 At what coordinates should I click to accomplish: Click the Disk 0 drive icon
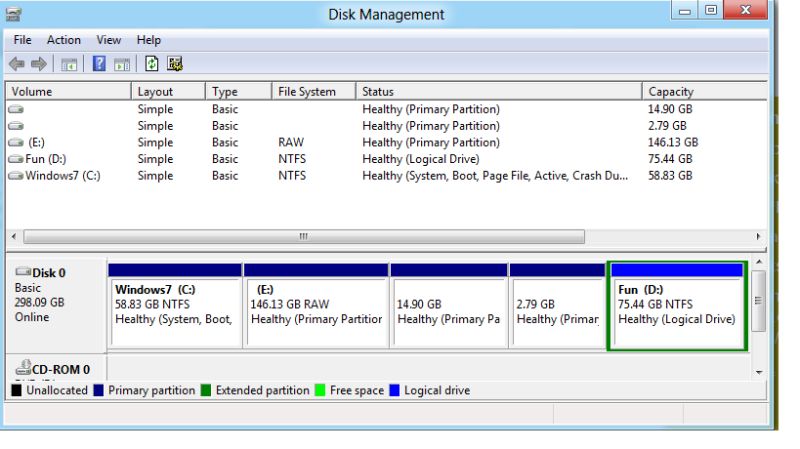tap(23, 272)
